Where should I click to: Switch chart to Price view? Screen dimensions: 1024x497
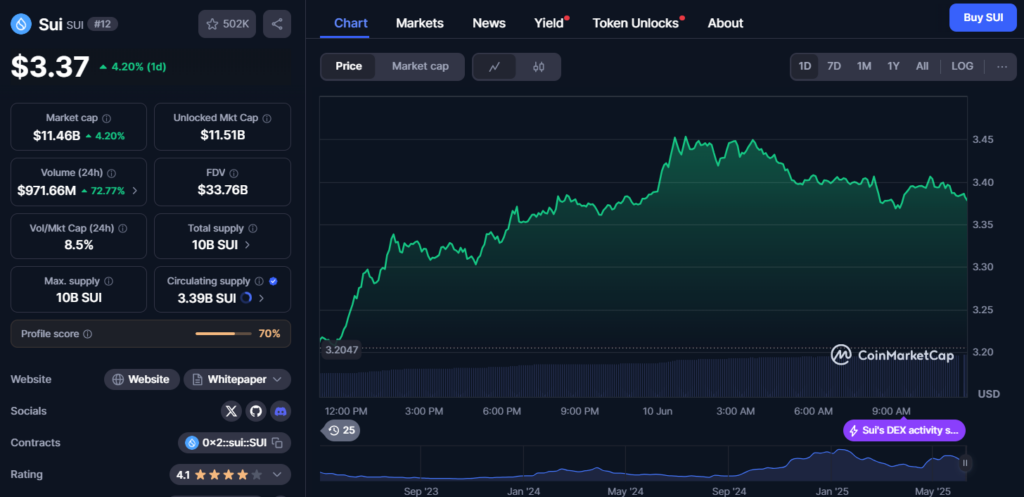[348, 67]
